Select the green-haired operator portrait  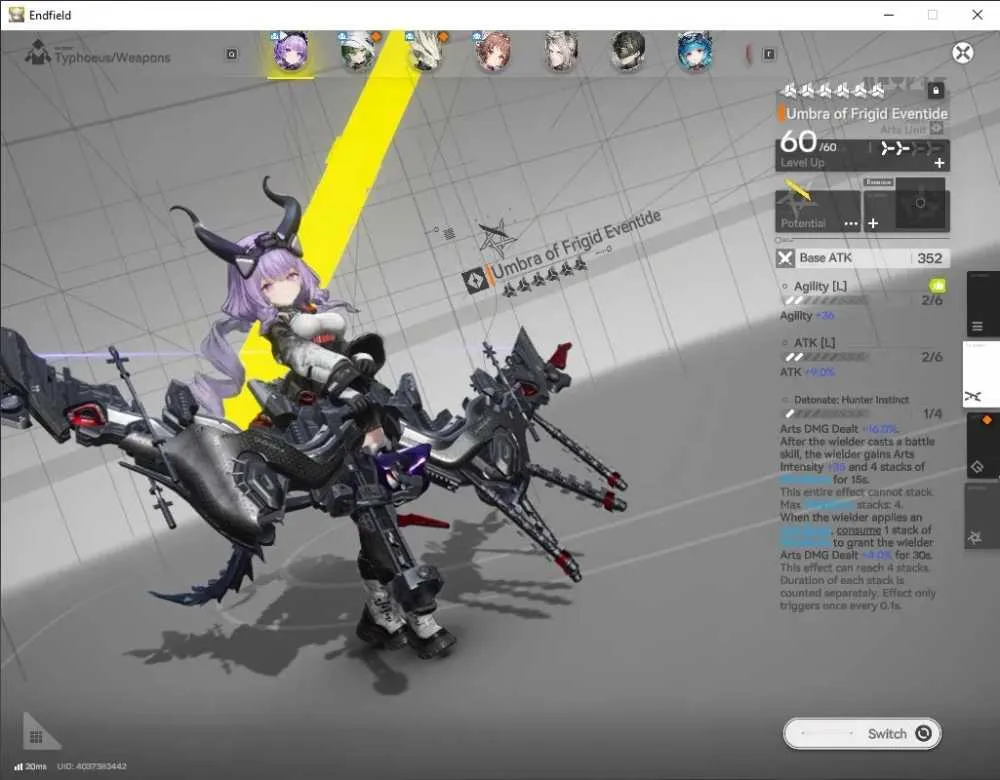(358, 51)
